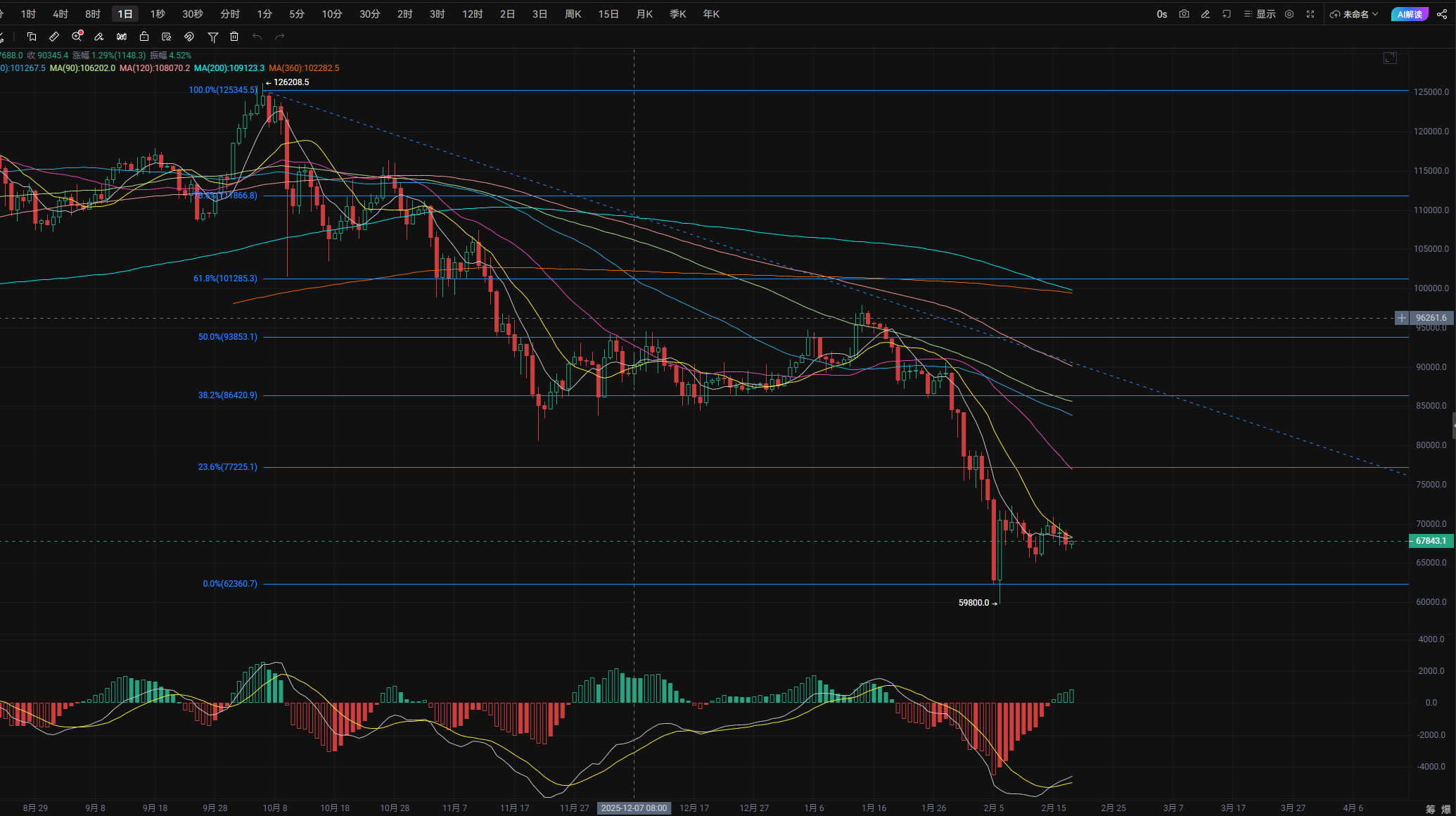
Task: Expand the candlestick chart style tool
Action: point(122,37)
